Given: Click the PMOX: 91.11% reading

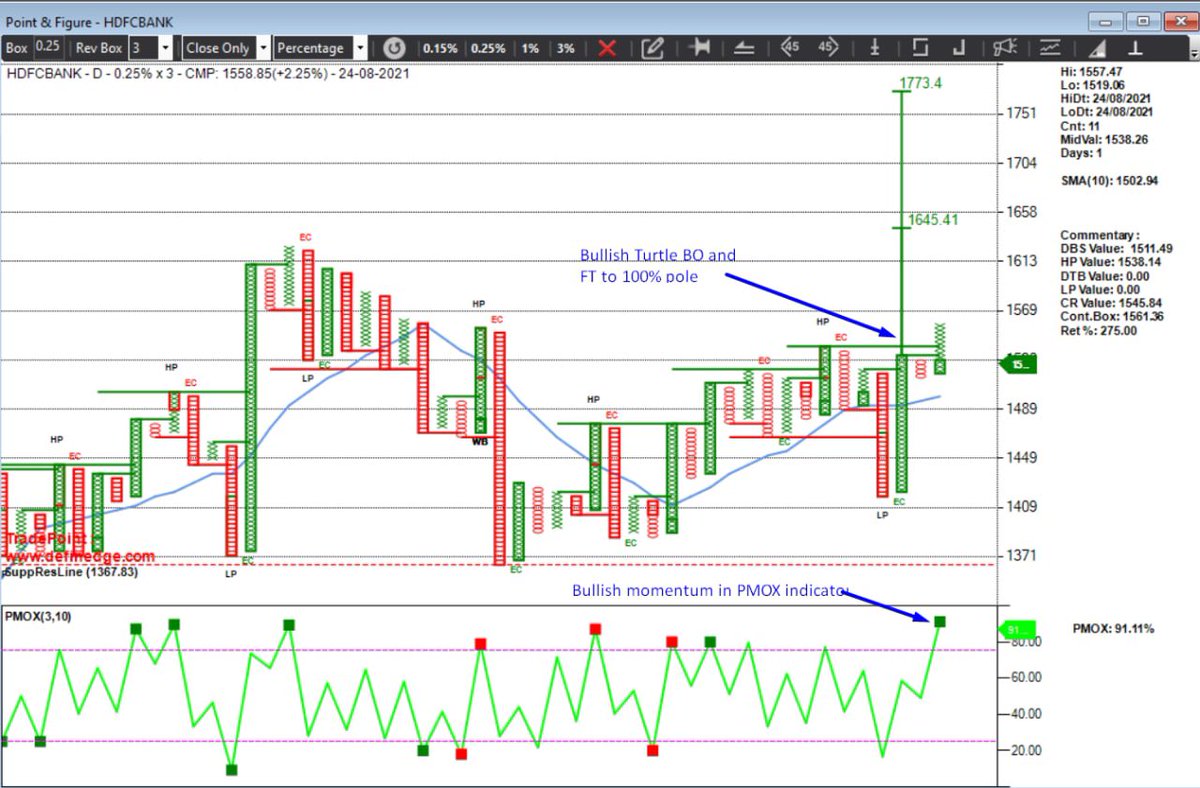Looking at the screenshot, I should (x=1113, y=629).
